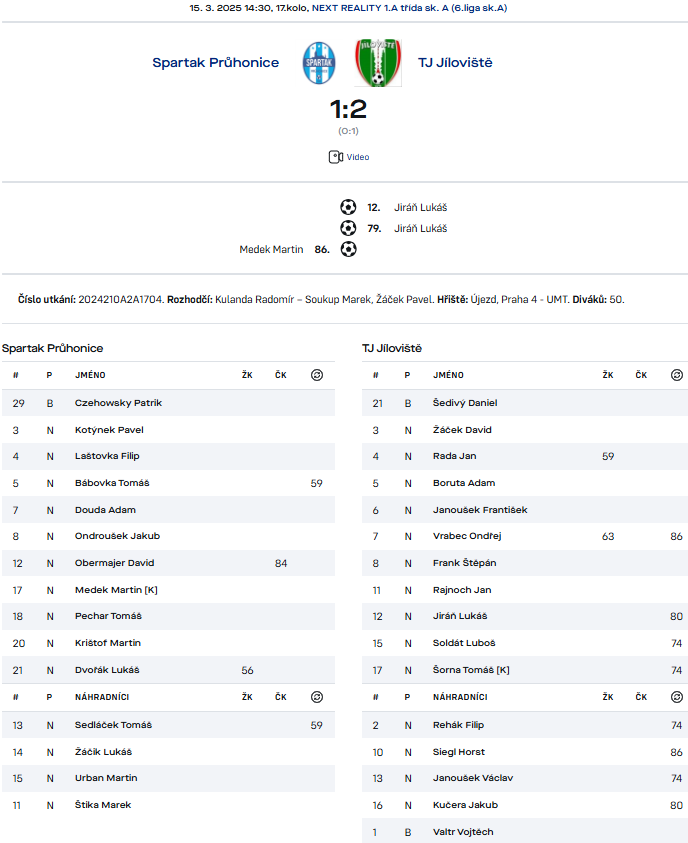Click the ball icon for the 12th-minute goal
The width and height of the screenshot is (688, 843).
click(348, 207)
